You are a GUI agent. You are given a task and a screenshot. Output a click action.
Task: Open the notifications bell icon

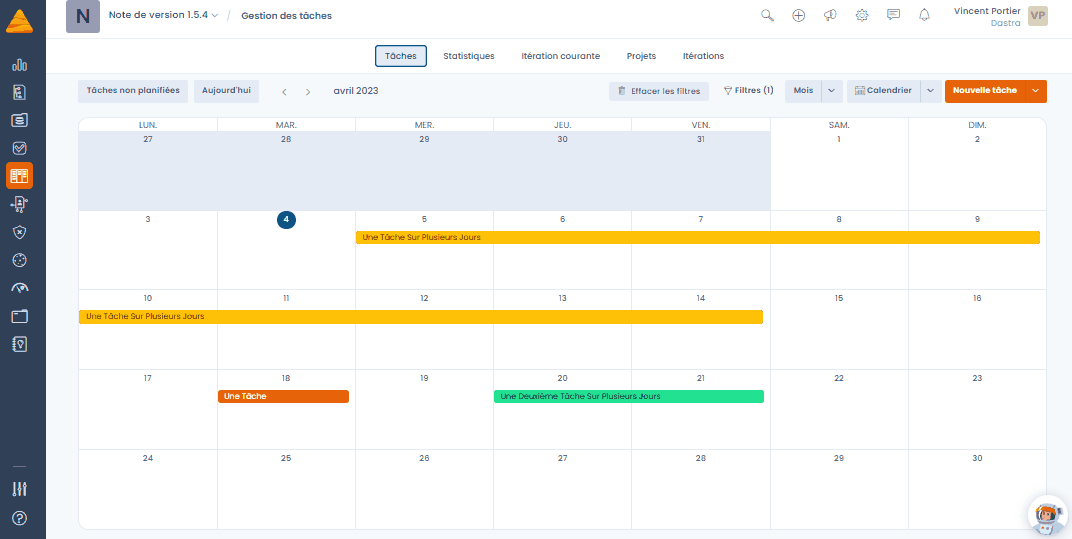(x=924, y=15)
